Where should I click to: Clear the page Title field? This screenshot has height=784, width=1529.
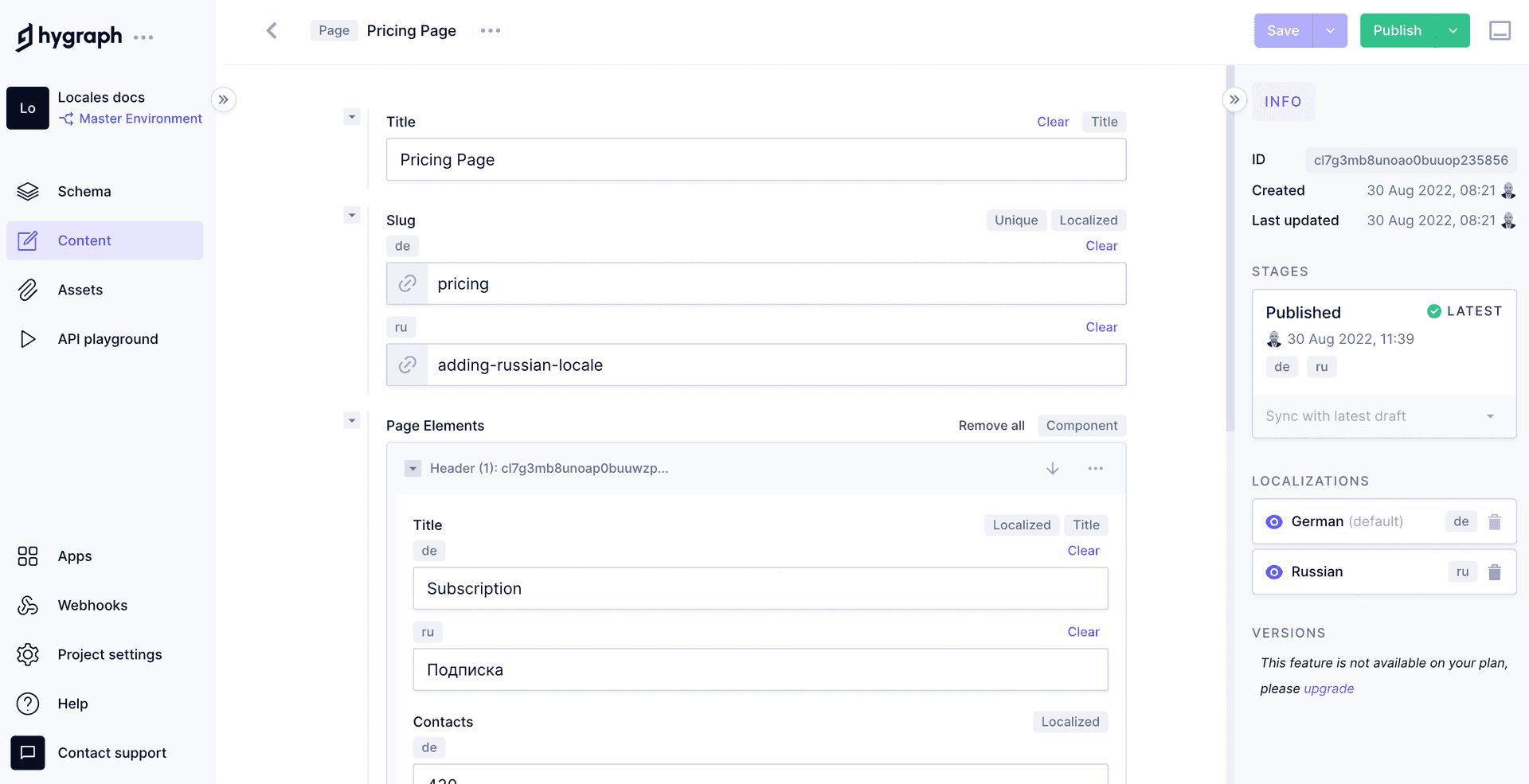[x=1053, y=122]
